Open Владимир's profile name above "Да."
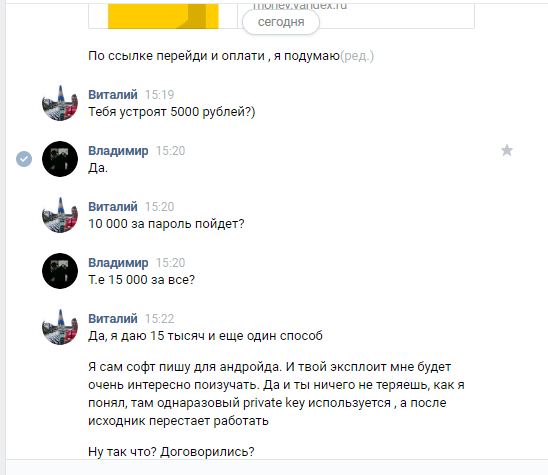The width and height of the screenshot is (548, 475). point(118,151)
